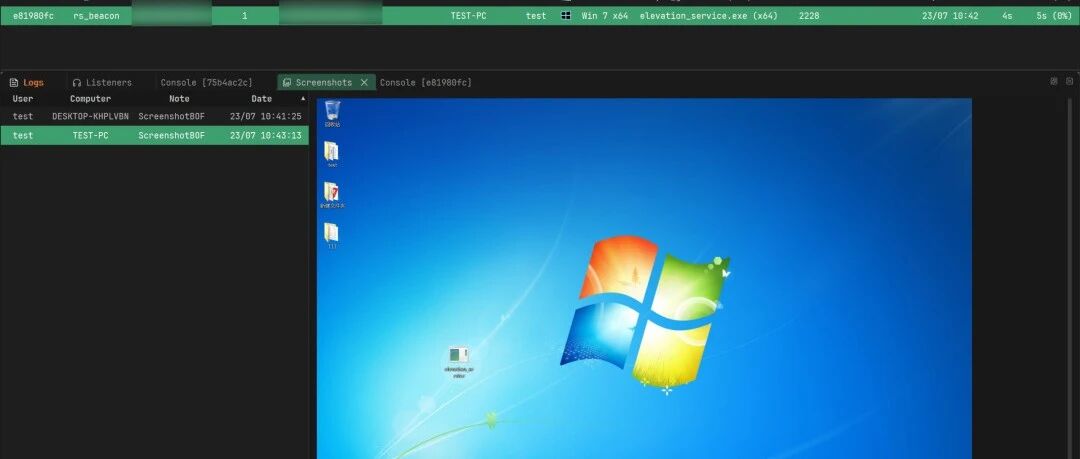Click PID 2228 in the session row

[x=809, y=15]
